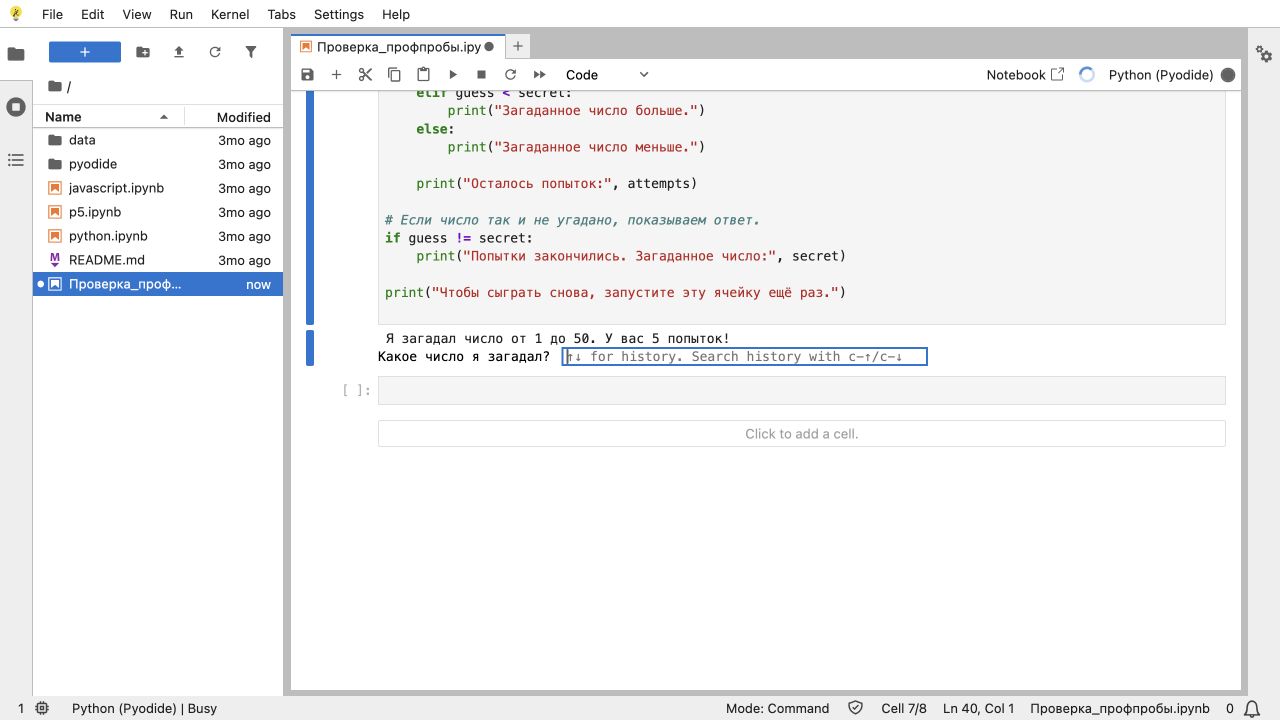Create a new folder in file browser
Image resolution: width=1280 pixels, height=720 pixels.
pos(143,52)
